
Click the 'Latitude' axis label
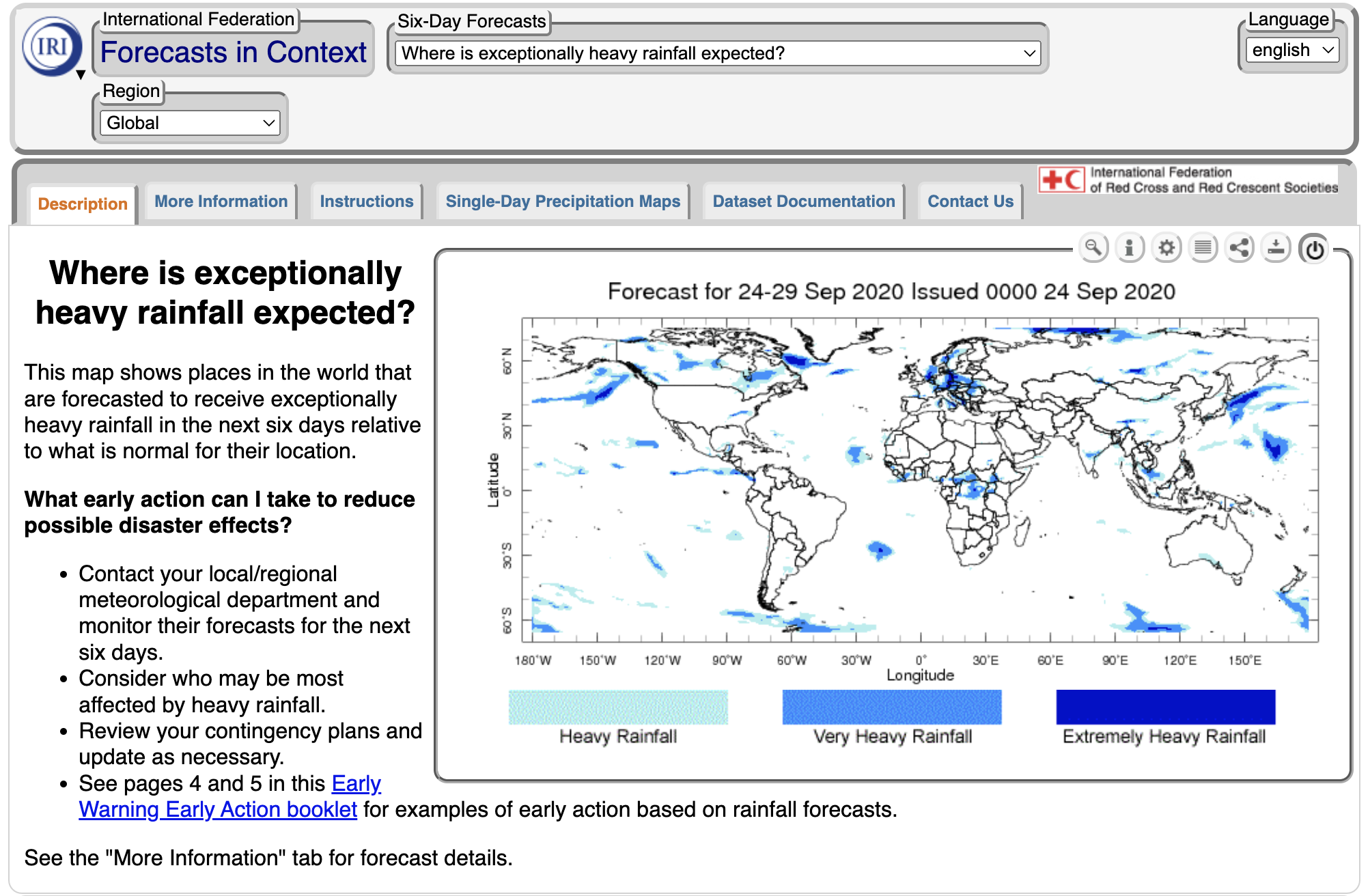click(x=493, y=480)
